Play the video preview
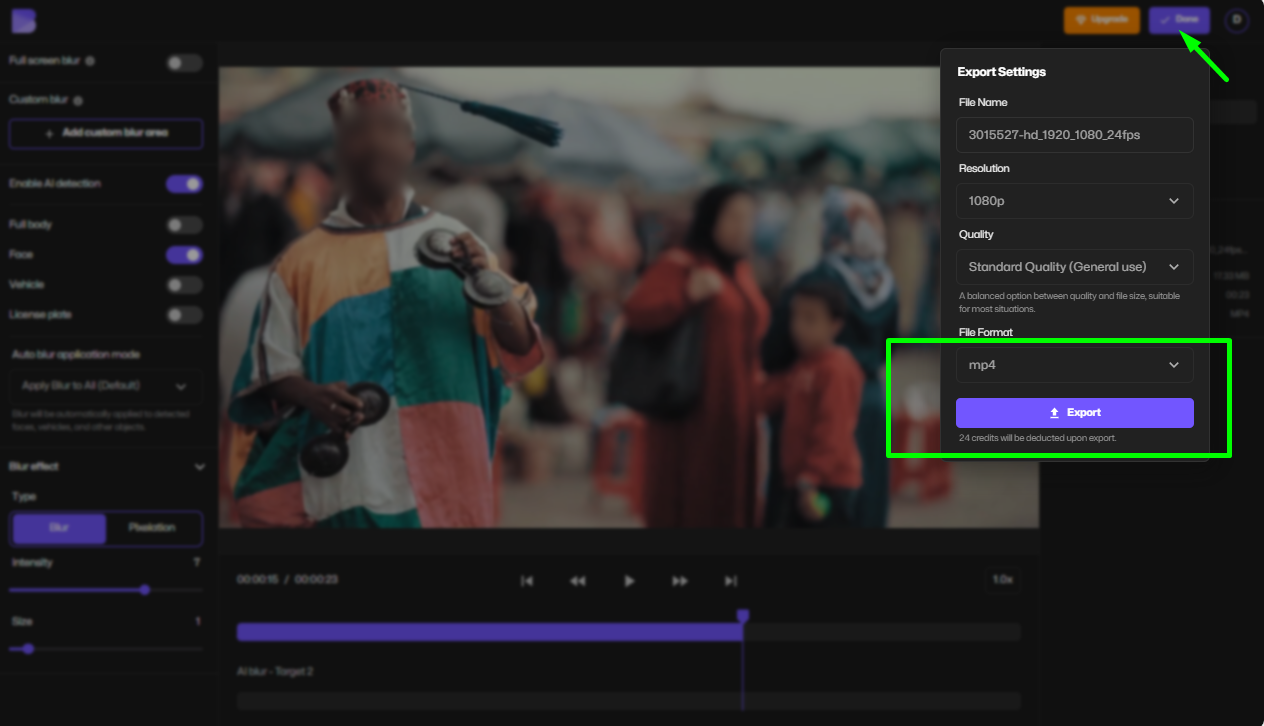 pos(629,581)
